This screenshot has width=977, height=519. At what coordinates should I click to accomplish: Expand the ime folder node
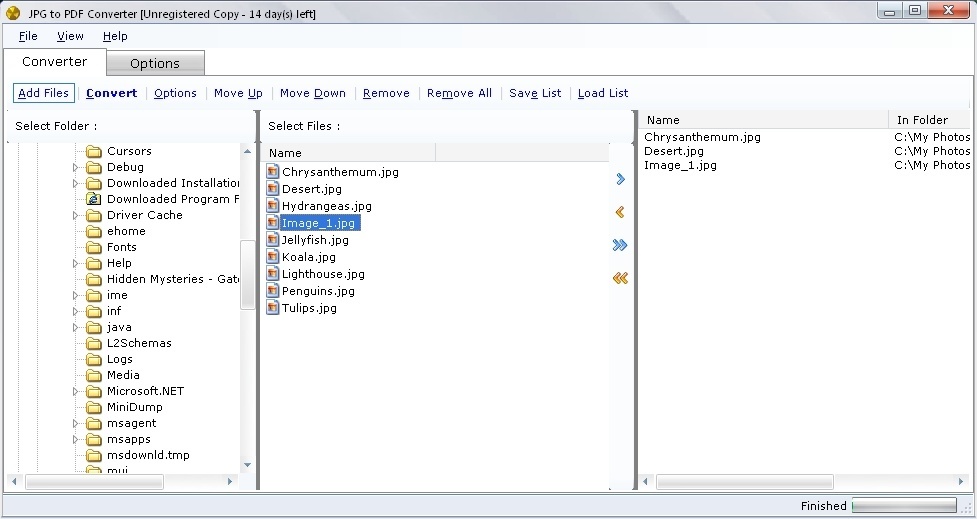coord(75,295)
